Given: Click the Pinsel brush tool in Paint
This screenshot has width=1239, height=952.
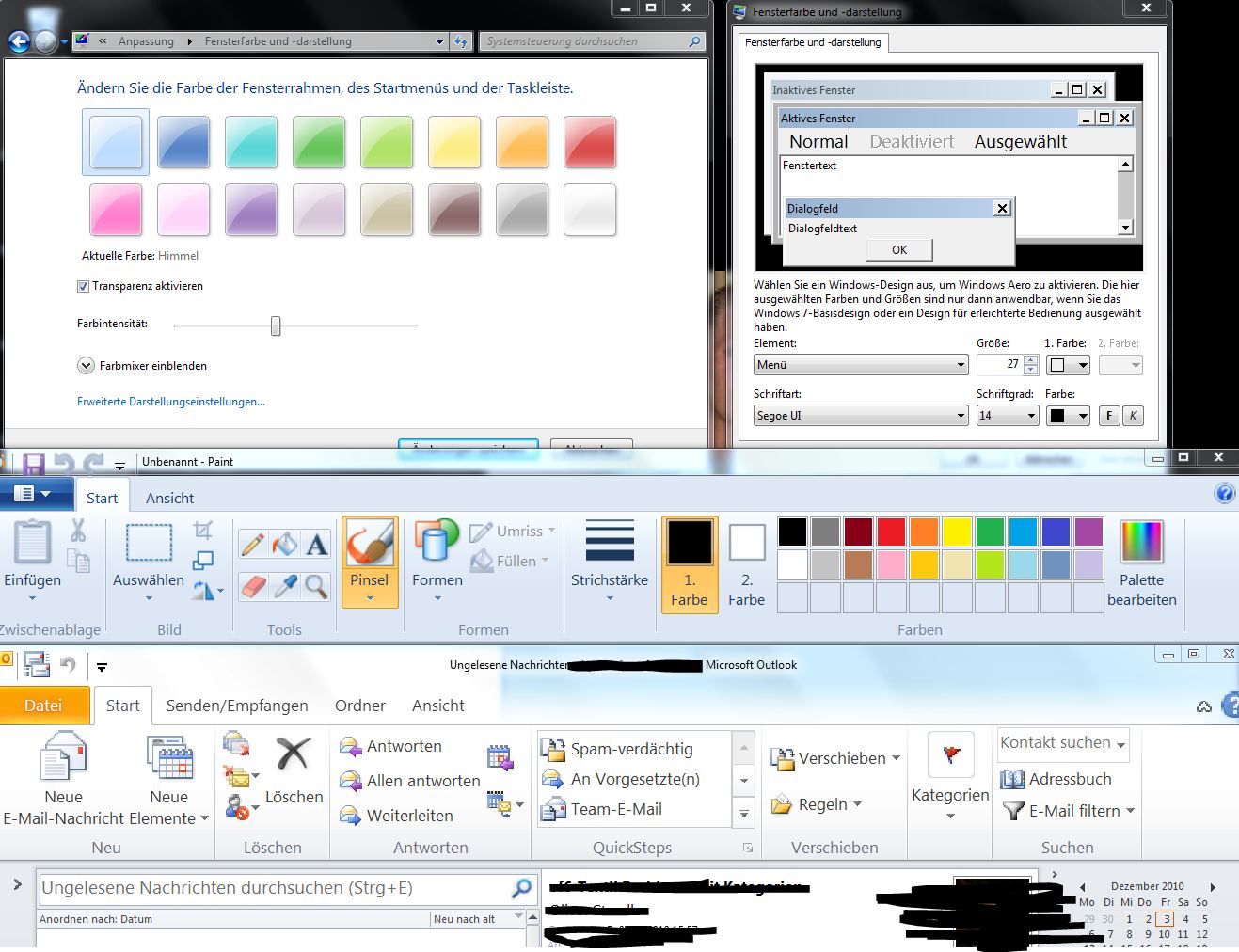Looking at the screenshot, I should 370,561.
